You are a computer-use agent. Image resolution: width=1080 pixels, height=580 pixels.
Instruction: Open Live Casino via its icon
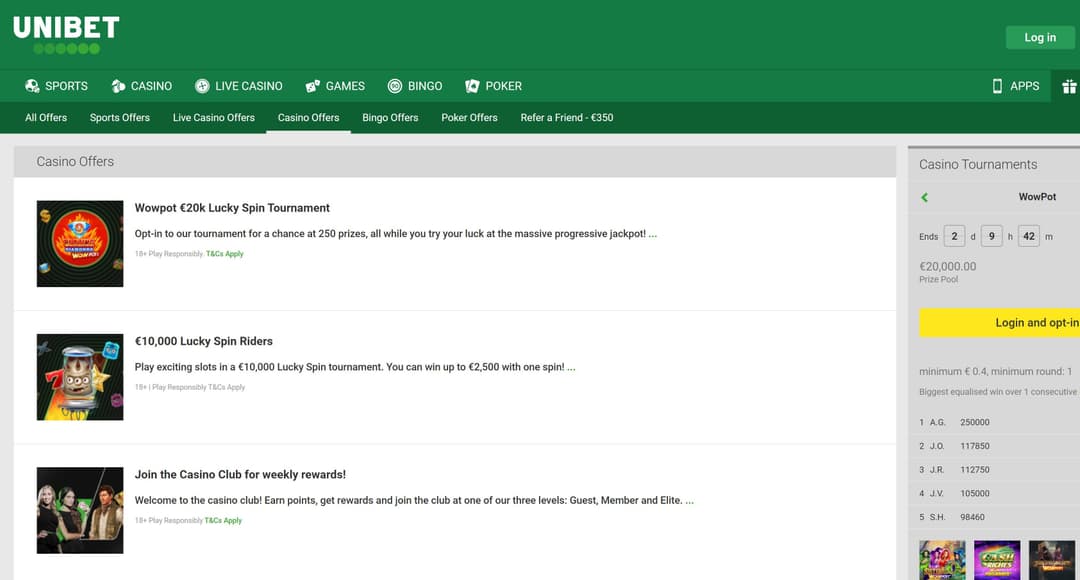(202, 86)
